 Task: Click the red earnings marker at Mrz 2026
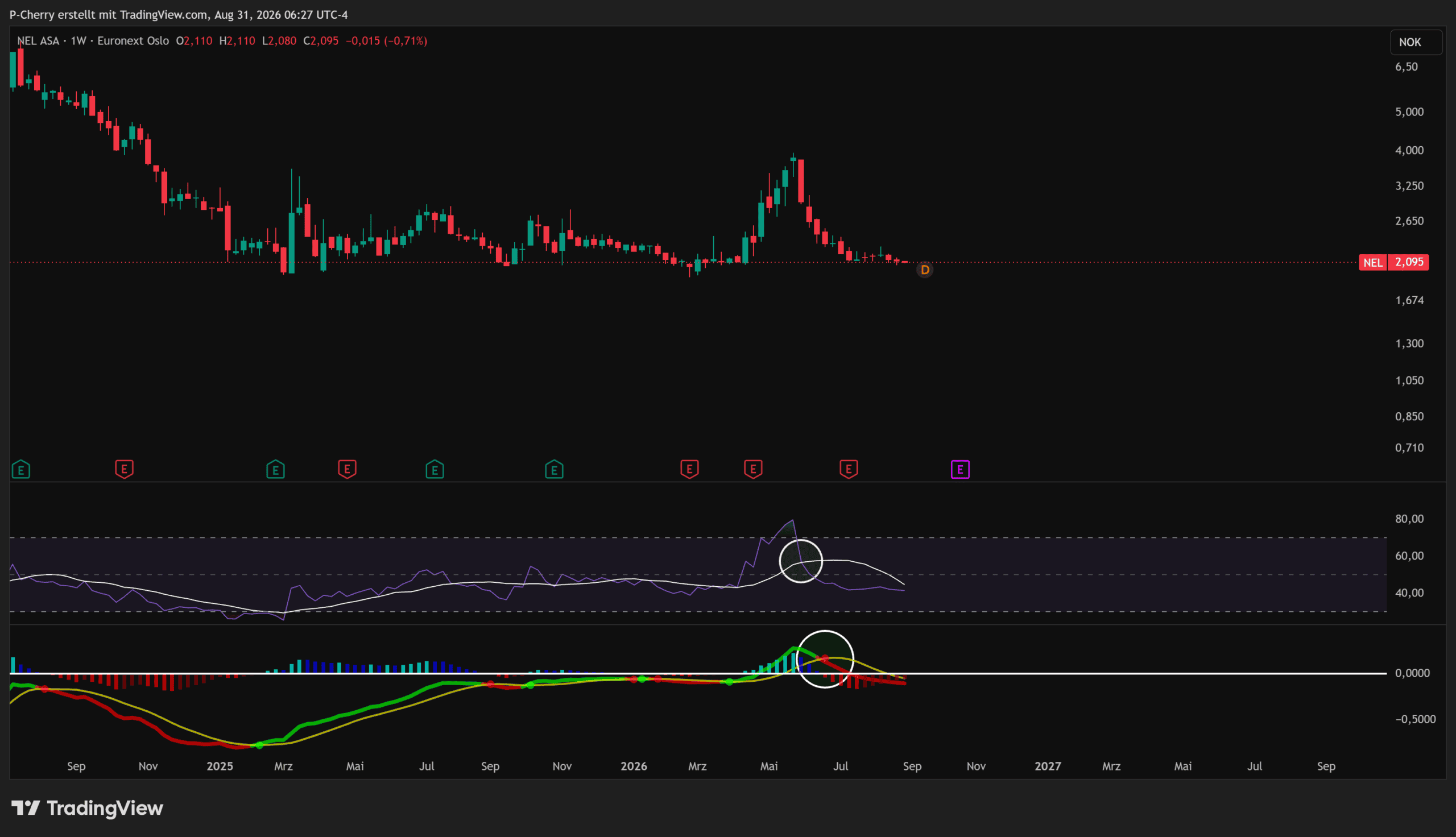(x=689, y=470)
